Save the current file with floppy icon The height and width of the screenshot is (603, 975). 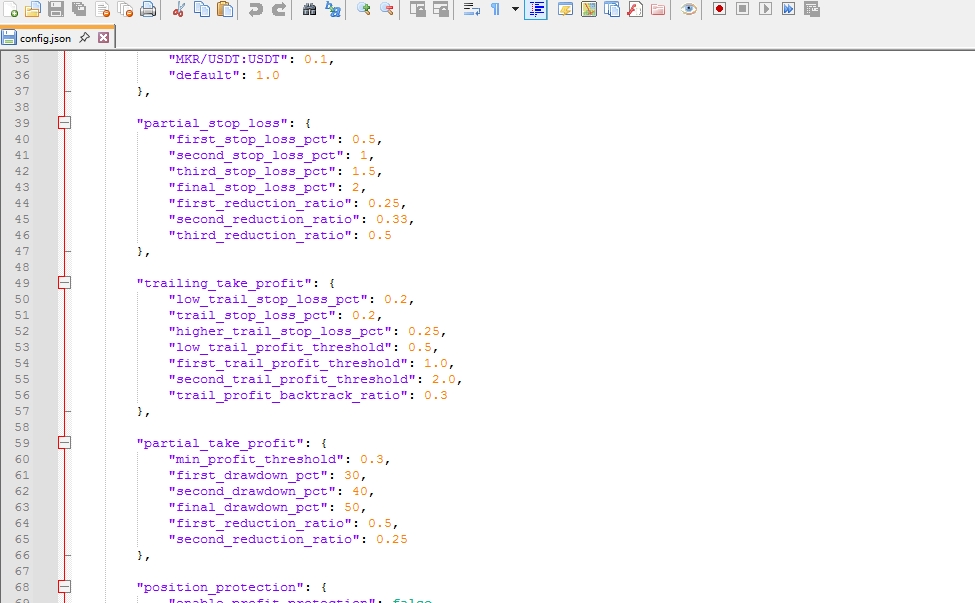56,9
